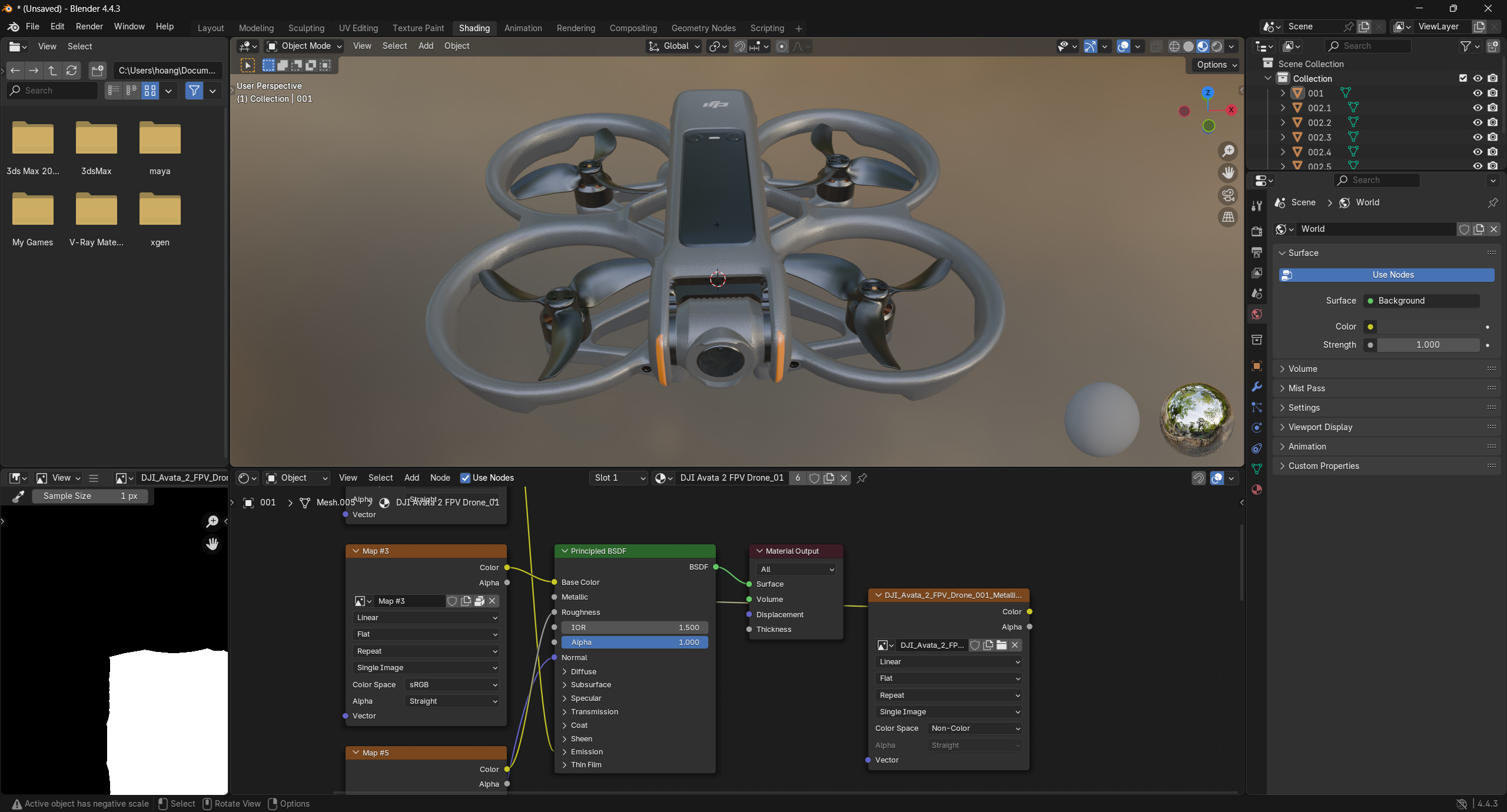Open the Object Mode dropdown

(304, 46)
